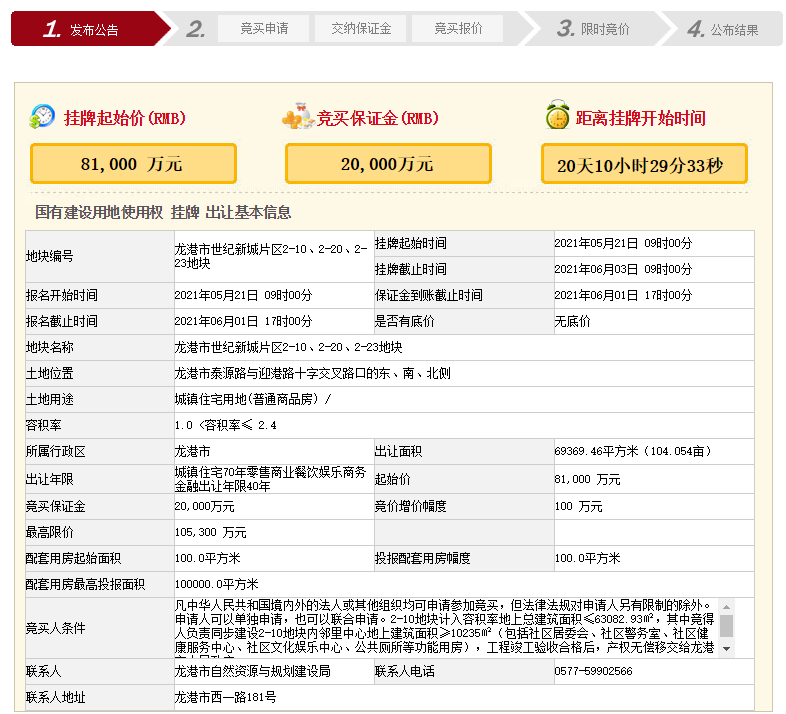Click the clock-and-money listing price icon
The image size is (786, 714).
pyautogui.click(x=42, y=116)
